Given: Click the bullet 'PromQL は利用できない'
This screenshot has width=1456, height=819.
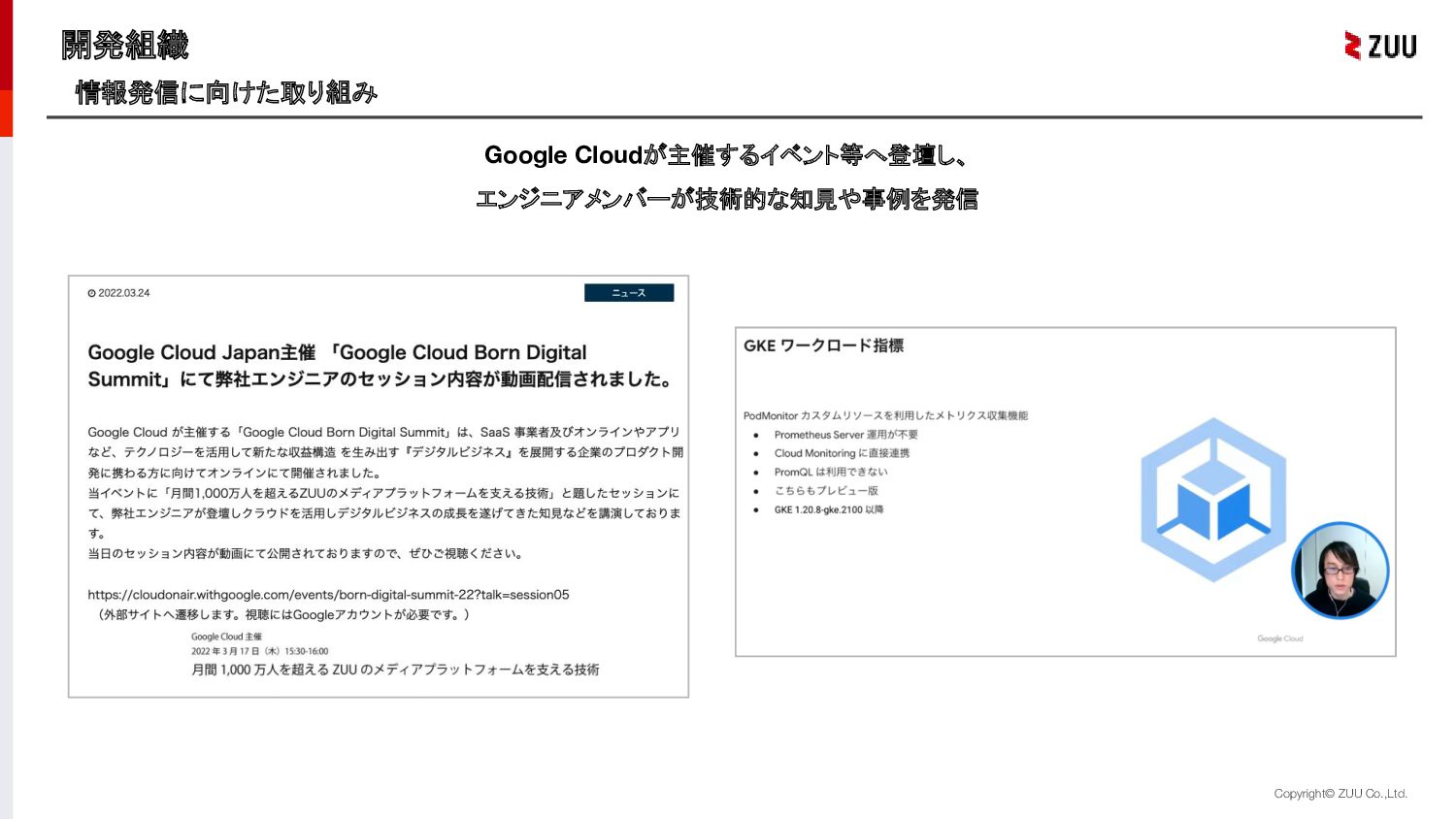Looking at the screenshot, I should [x=831, y=472].
